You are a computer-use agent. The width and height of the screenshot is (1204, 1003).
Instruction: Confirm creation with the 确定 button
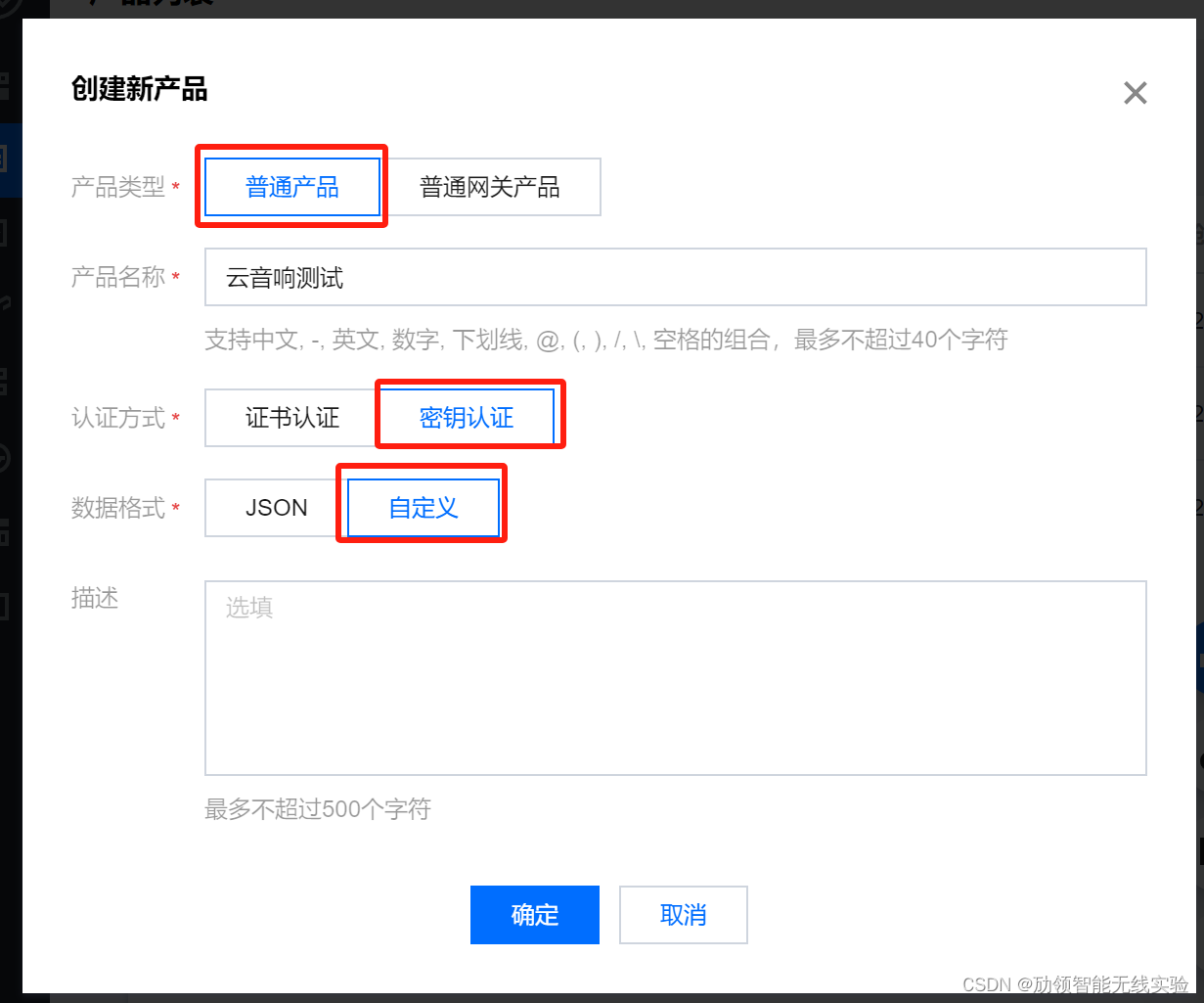click(534, 914)
